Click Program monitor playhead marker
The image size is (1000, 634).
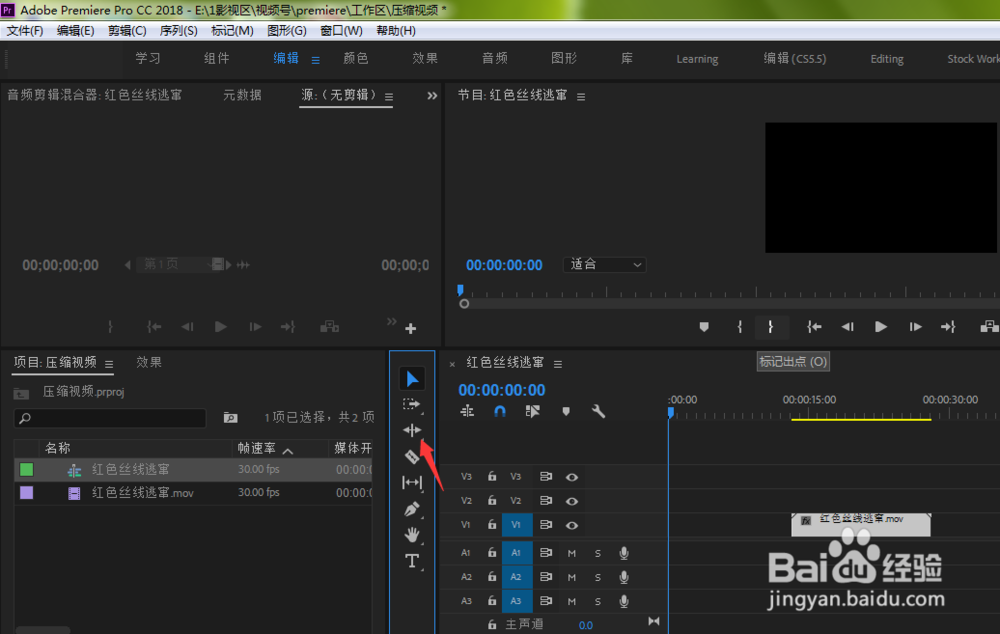point(460,290)
